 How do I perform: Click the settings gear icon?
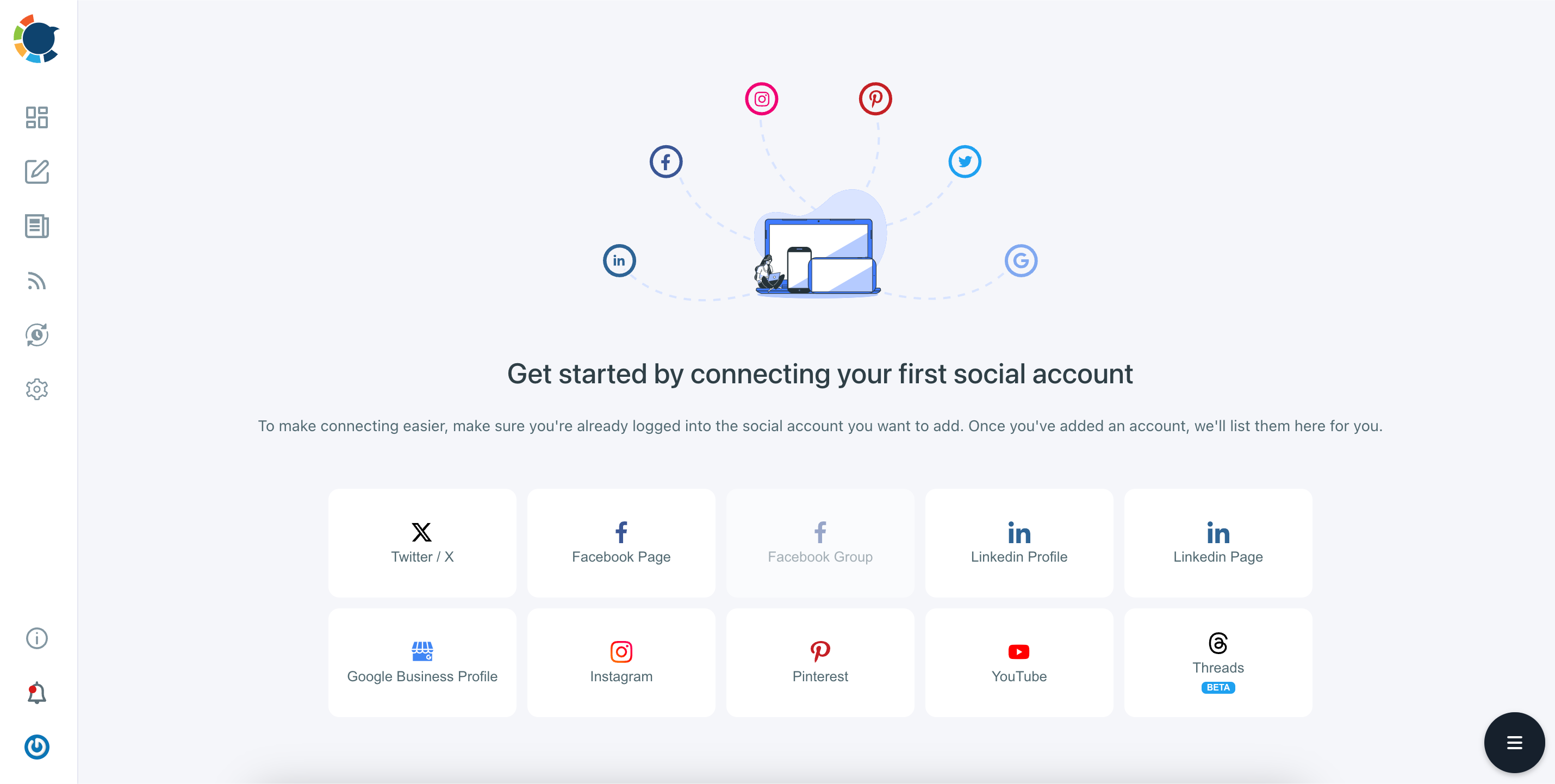[37, 388]
